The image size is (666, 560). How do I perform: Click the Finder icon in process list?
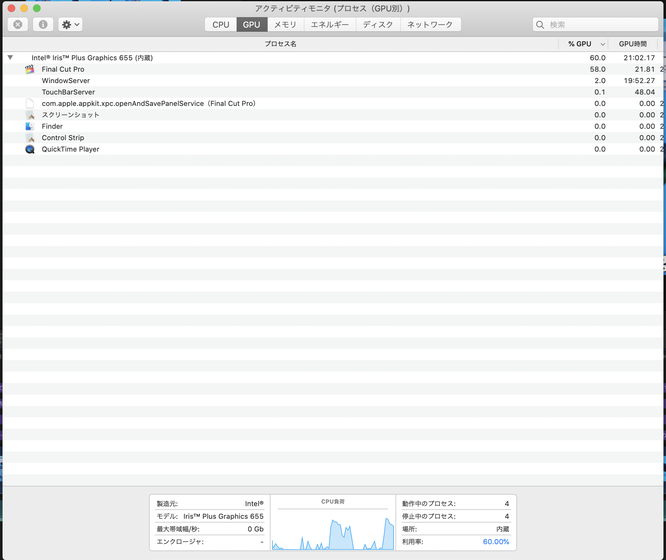tap(29, 126)
